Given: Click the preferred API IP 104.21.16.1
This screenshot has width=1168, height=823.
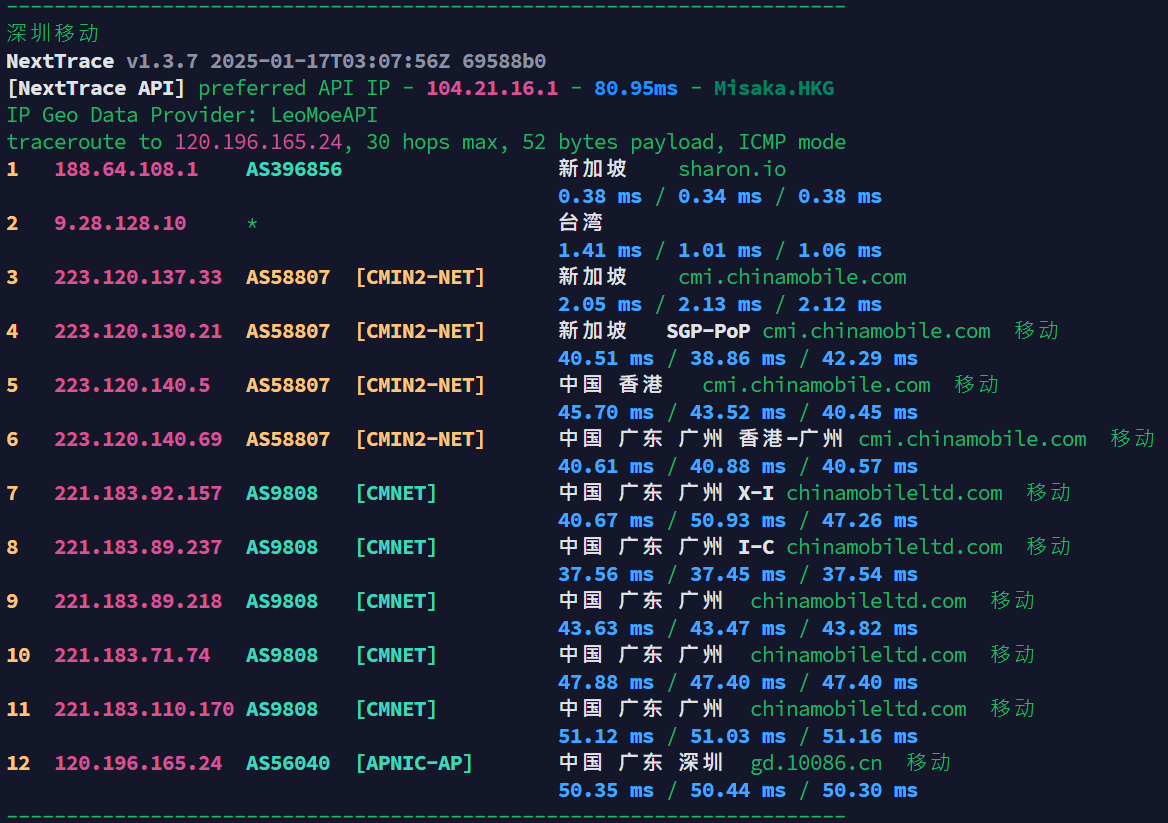Looking at the screenshot, I should (492, 88).
